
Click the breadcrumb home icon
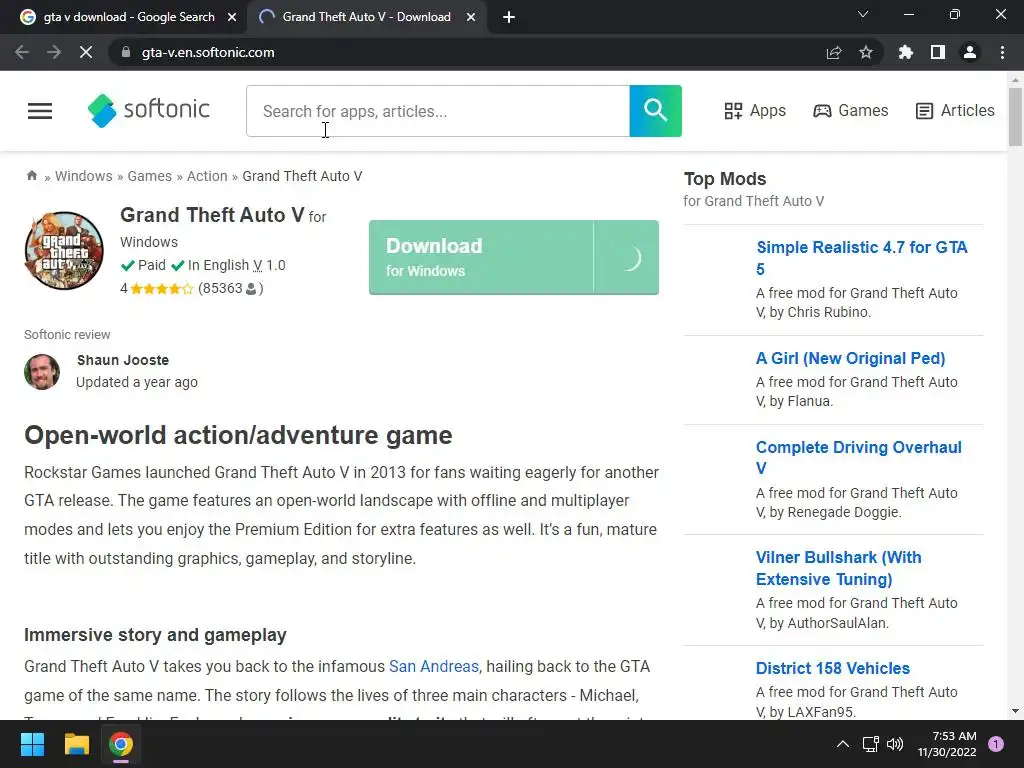[x=31, y=176]
